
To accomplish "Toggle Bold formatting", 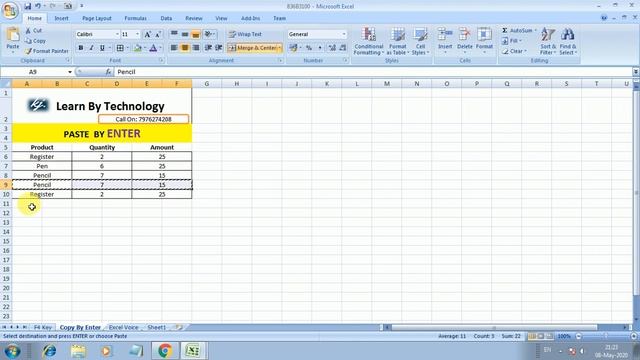I will [81, 48].
